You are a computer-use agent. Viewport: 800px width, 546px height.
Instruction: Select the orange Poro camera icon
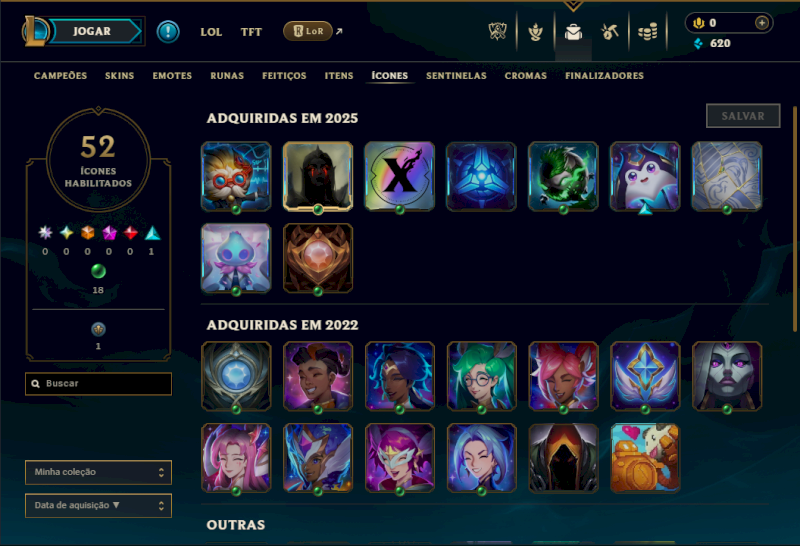click(x=645, y=458)
